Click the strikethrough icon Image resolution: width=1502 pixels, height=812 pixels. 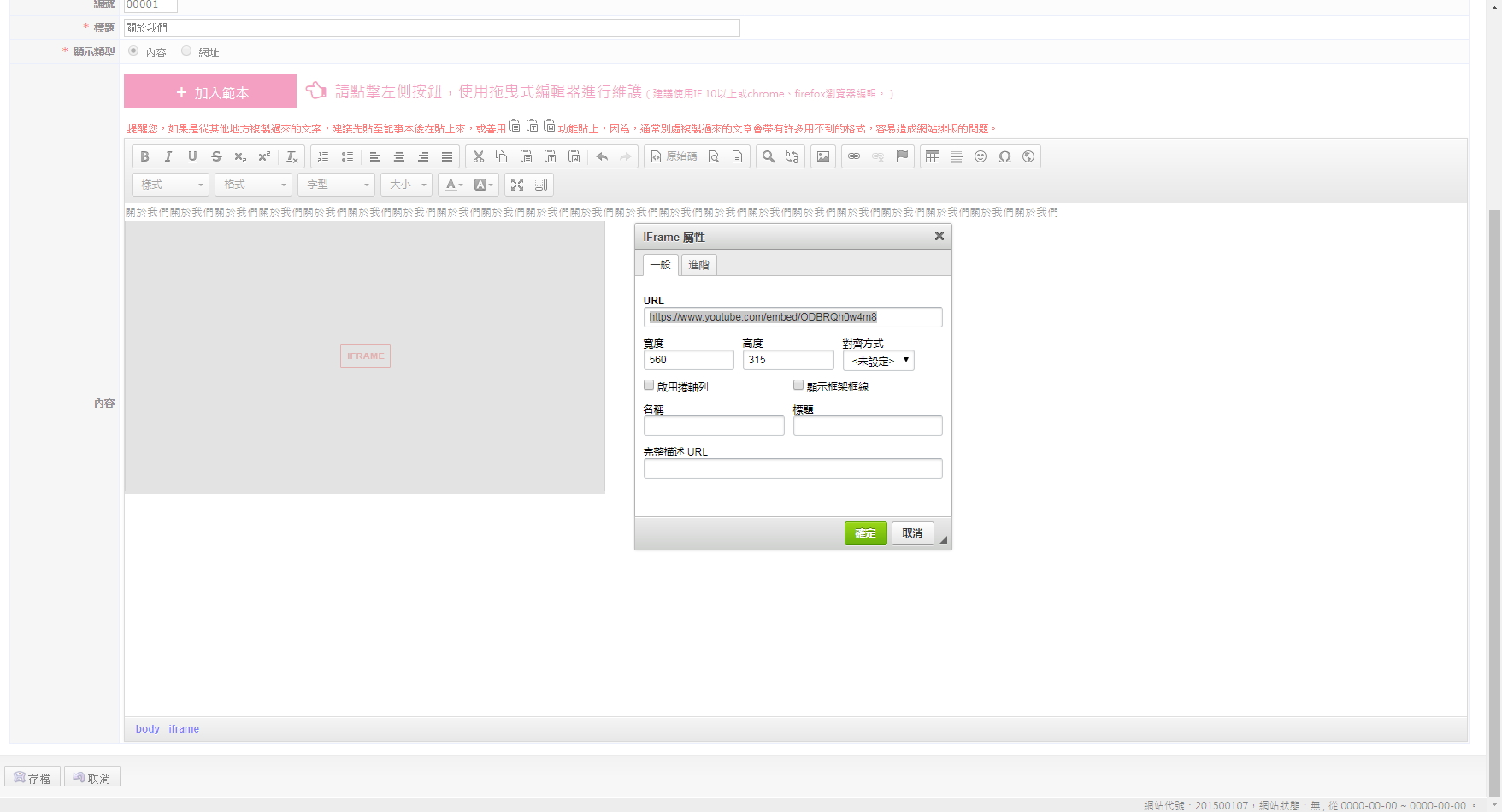(x=216, y=156)
